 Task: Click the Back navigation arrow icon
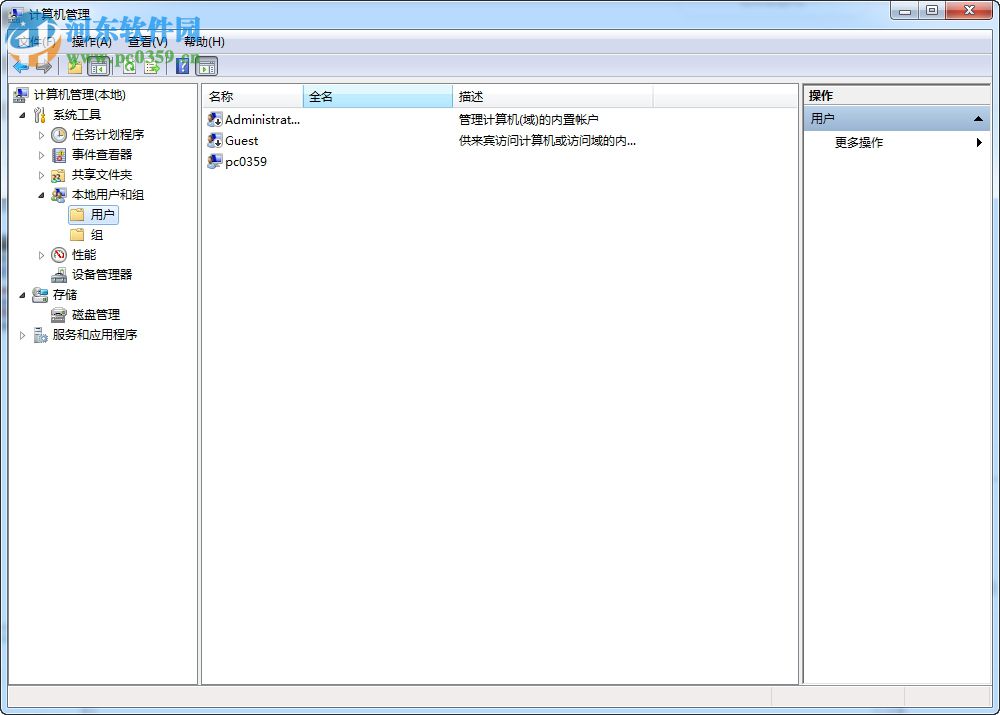coord(22,66)
